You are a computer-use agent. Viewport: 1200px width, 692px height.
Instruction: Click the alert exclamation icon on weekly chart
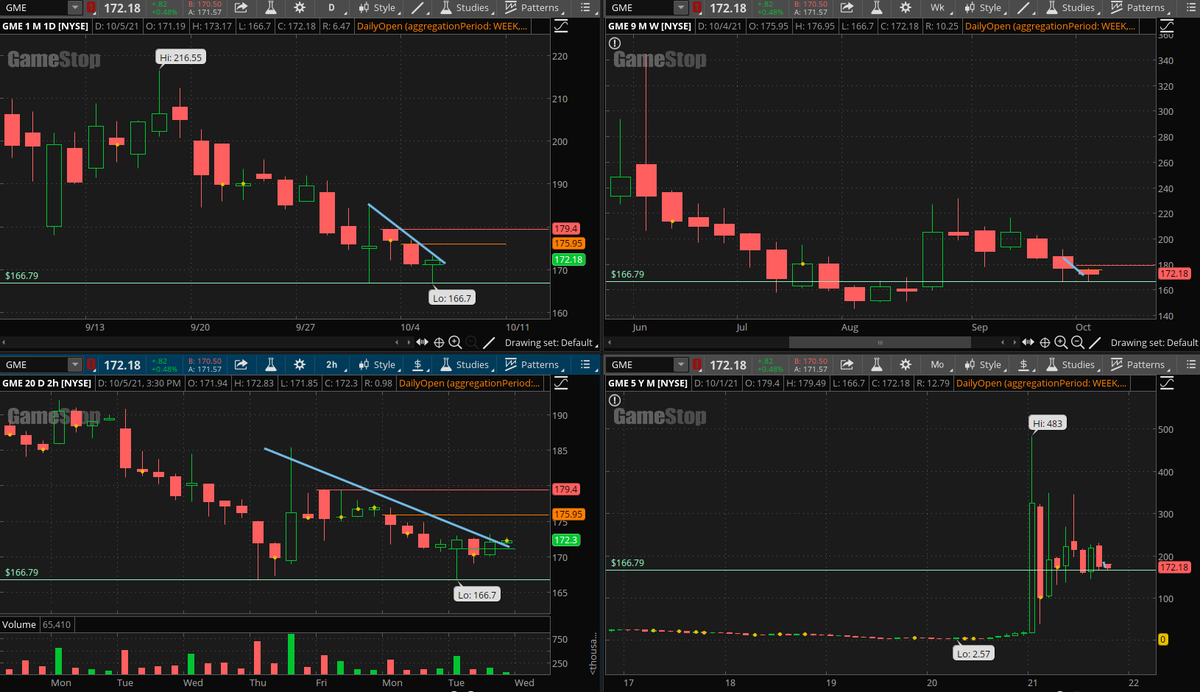[x=614, y=43]
